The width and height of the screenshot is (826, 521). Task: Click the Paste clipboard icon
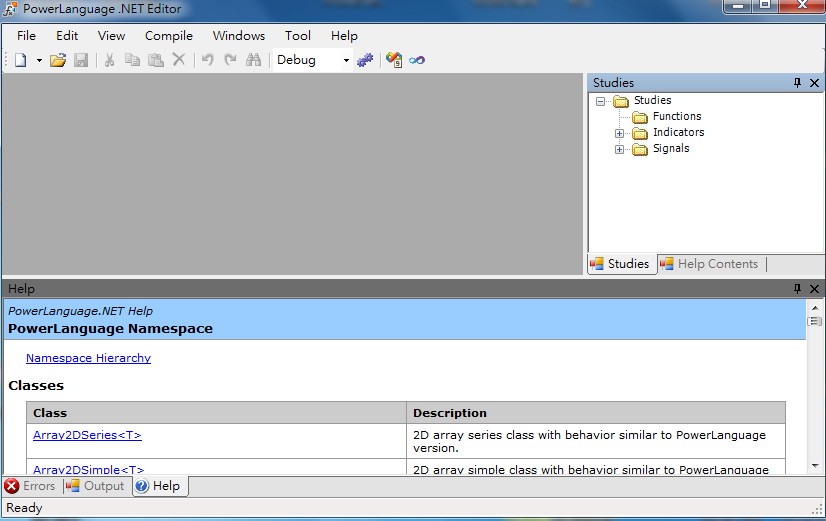156,60
